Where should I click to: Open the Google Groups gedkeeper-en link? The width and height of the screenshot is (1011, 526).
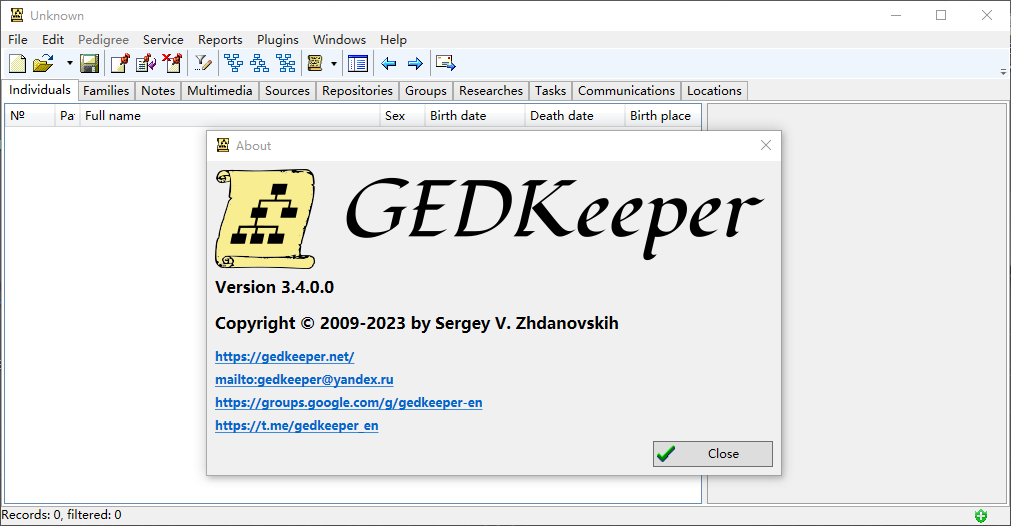tap(349, 403)
